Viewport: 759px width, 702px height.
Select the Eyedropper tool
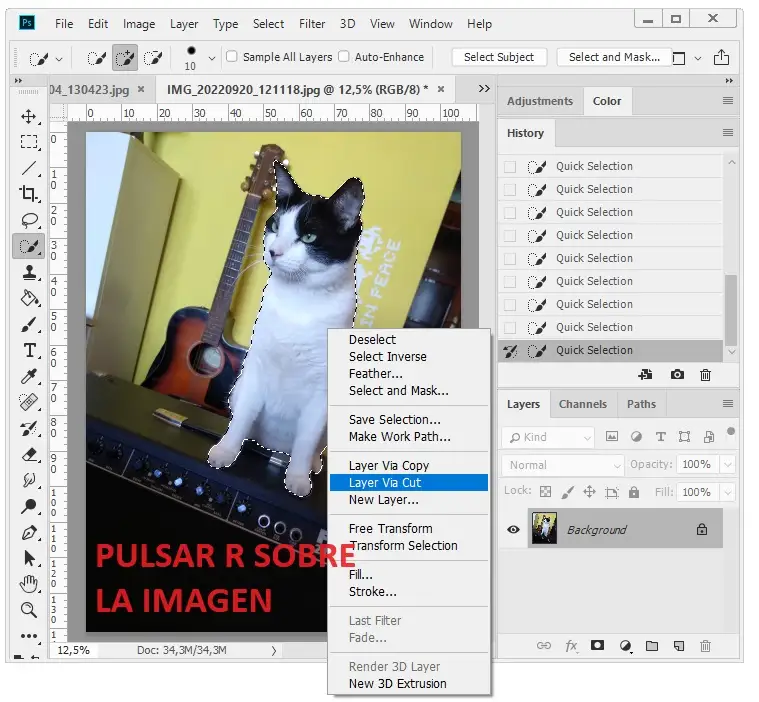(29, 376)
